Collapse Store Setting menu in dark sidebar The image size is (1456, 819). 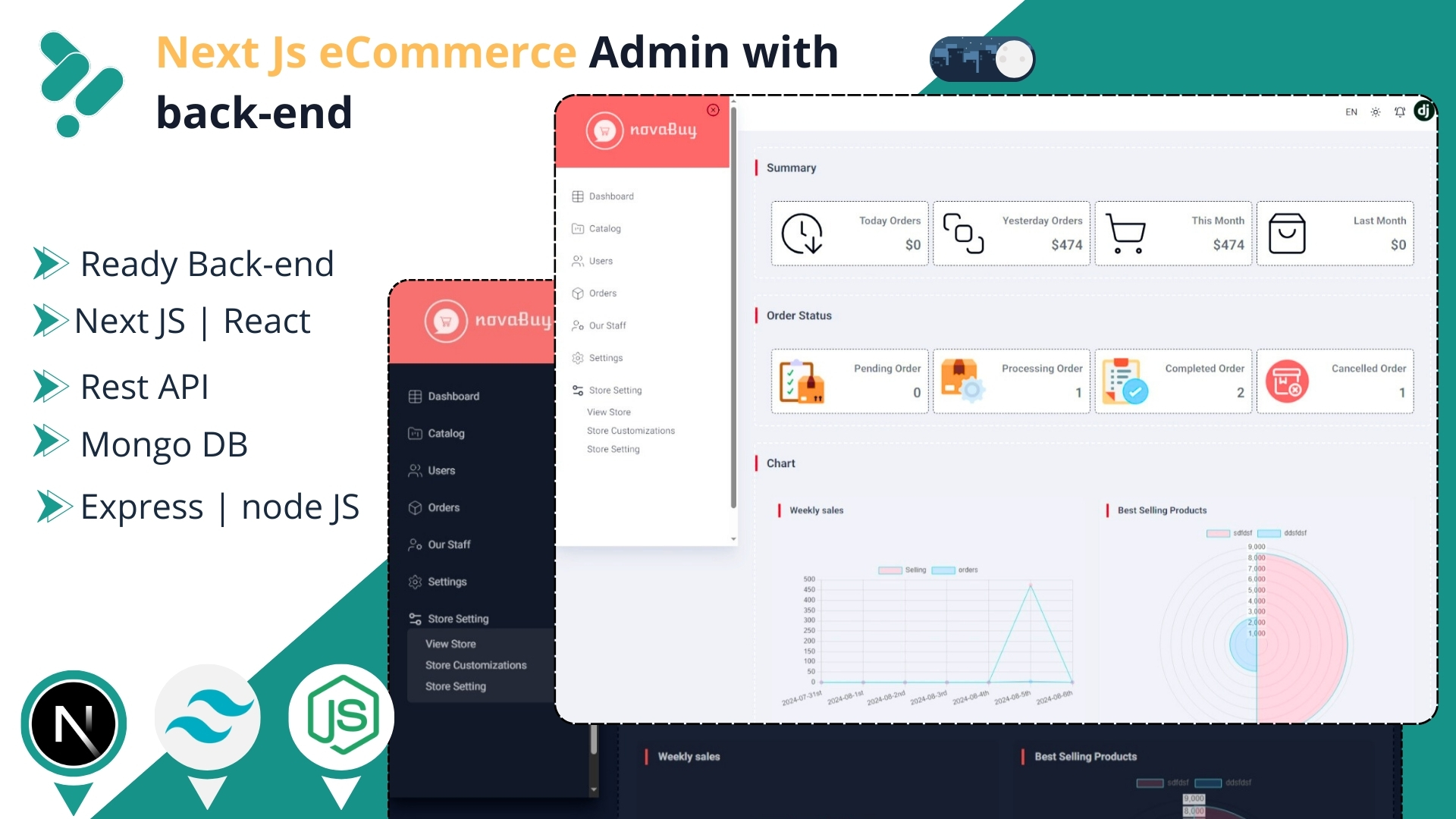[x=457, y=619]
